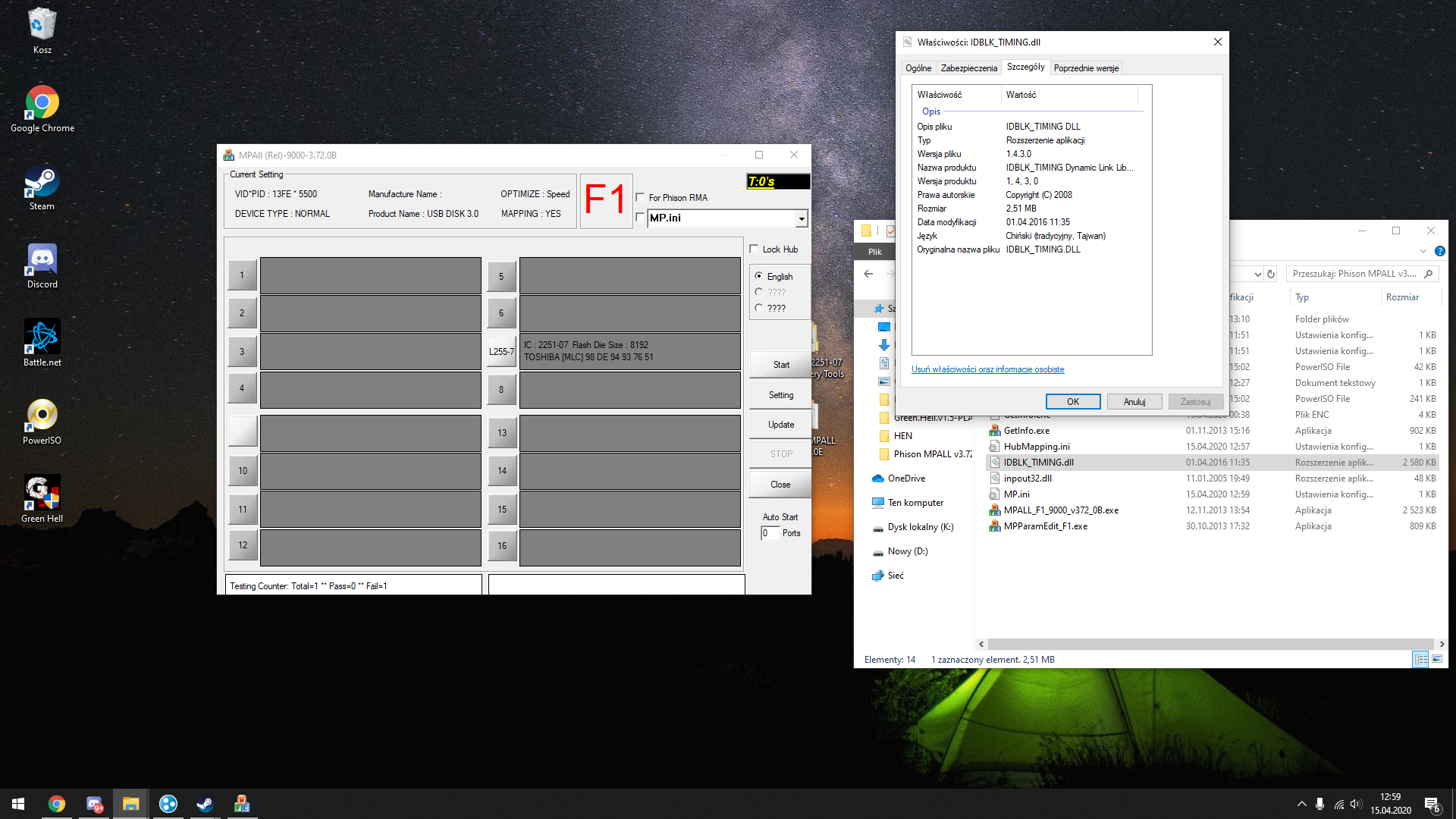Switch to MPALL app on the taskbar
The width and height of the screenshot is (1456, 819).
pyautogui.click(x=242, y=804)
